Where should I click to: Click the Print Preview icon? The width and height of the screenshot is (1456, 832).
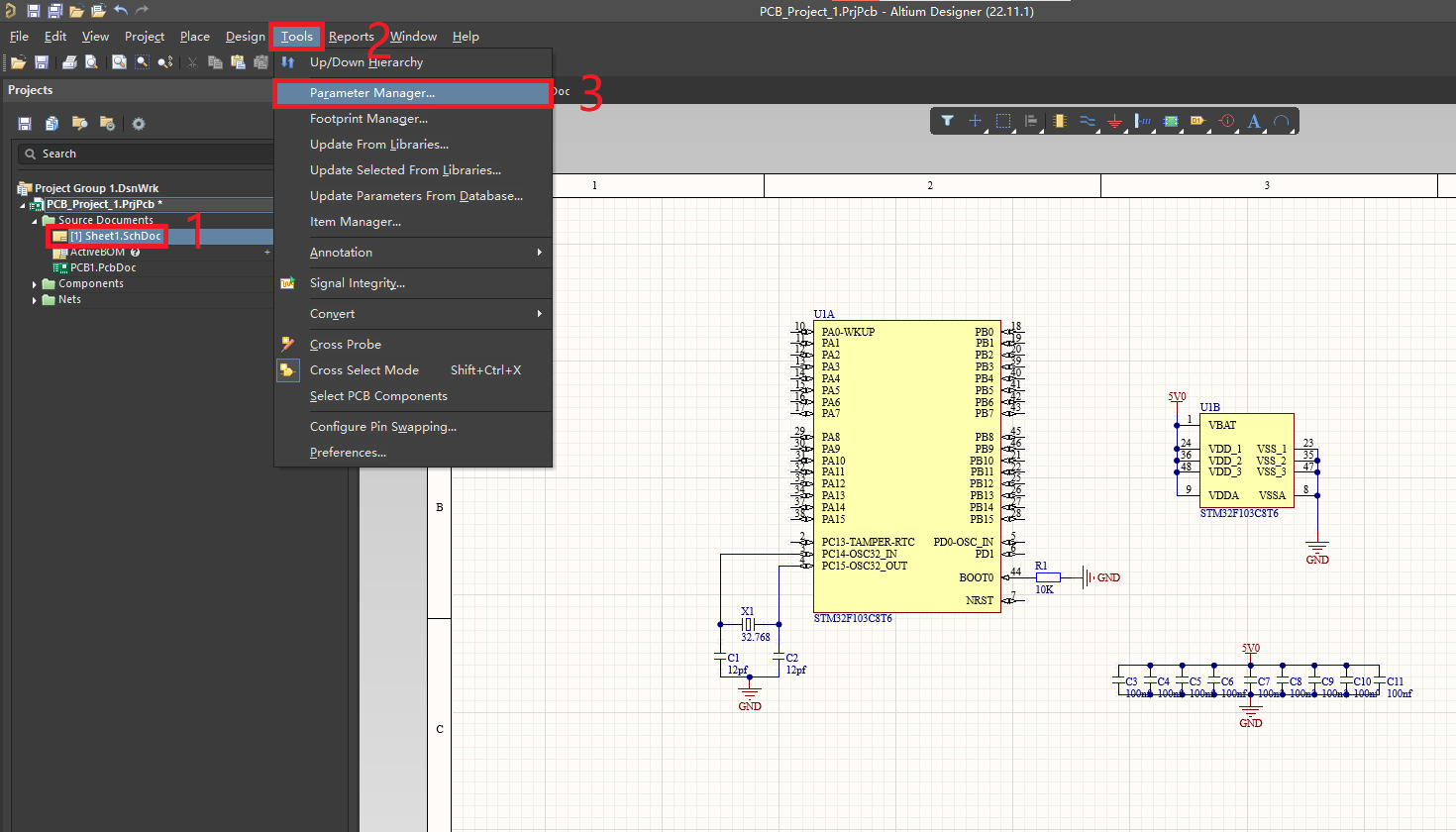click(x=91, y=62)
